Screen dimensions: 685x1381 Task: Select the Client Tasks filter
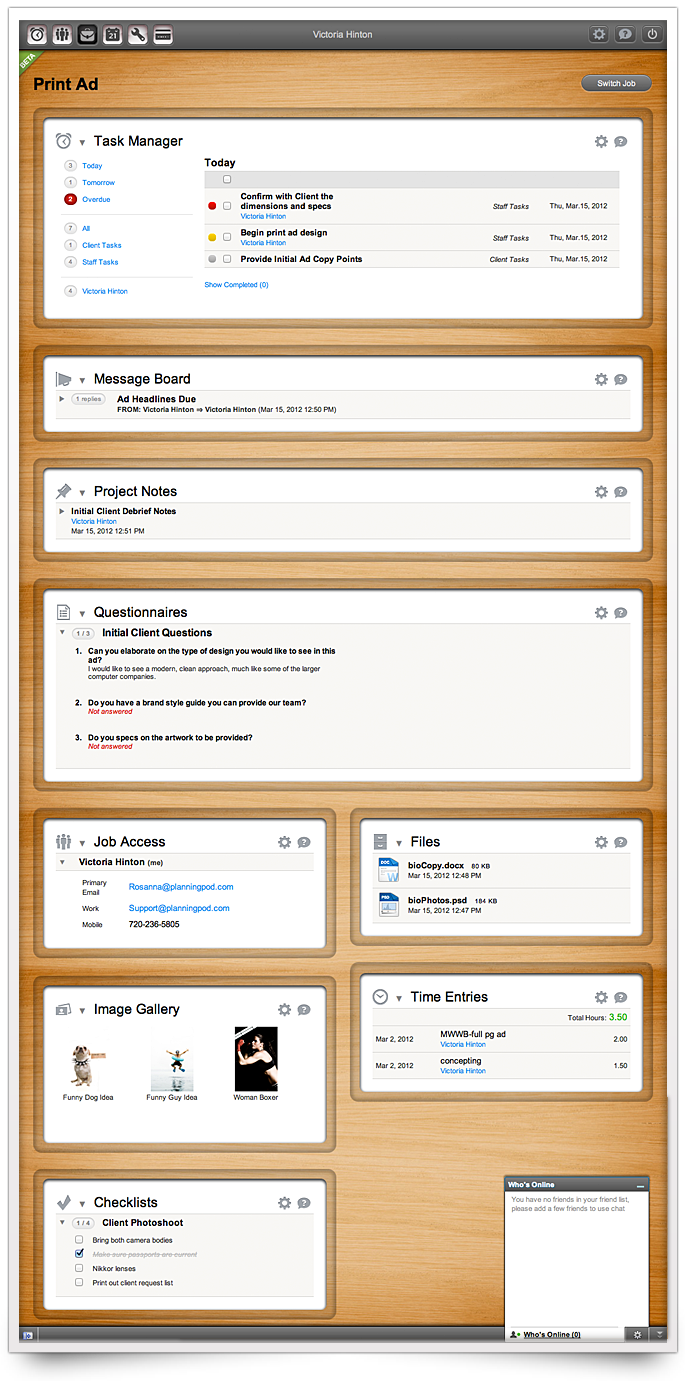coord(102,246)
